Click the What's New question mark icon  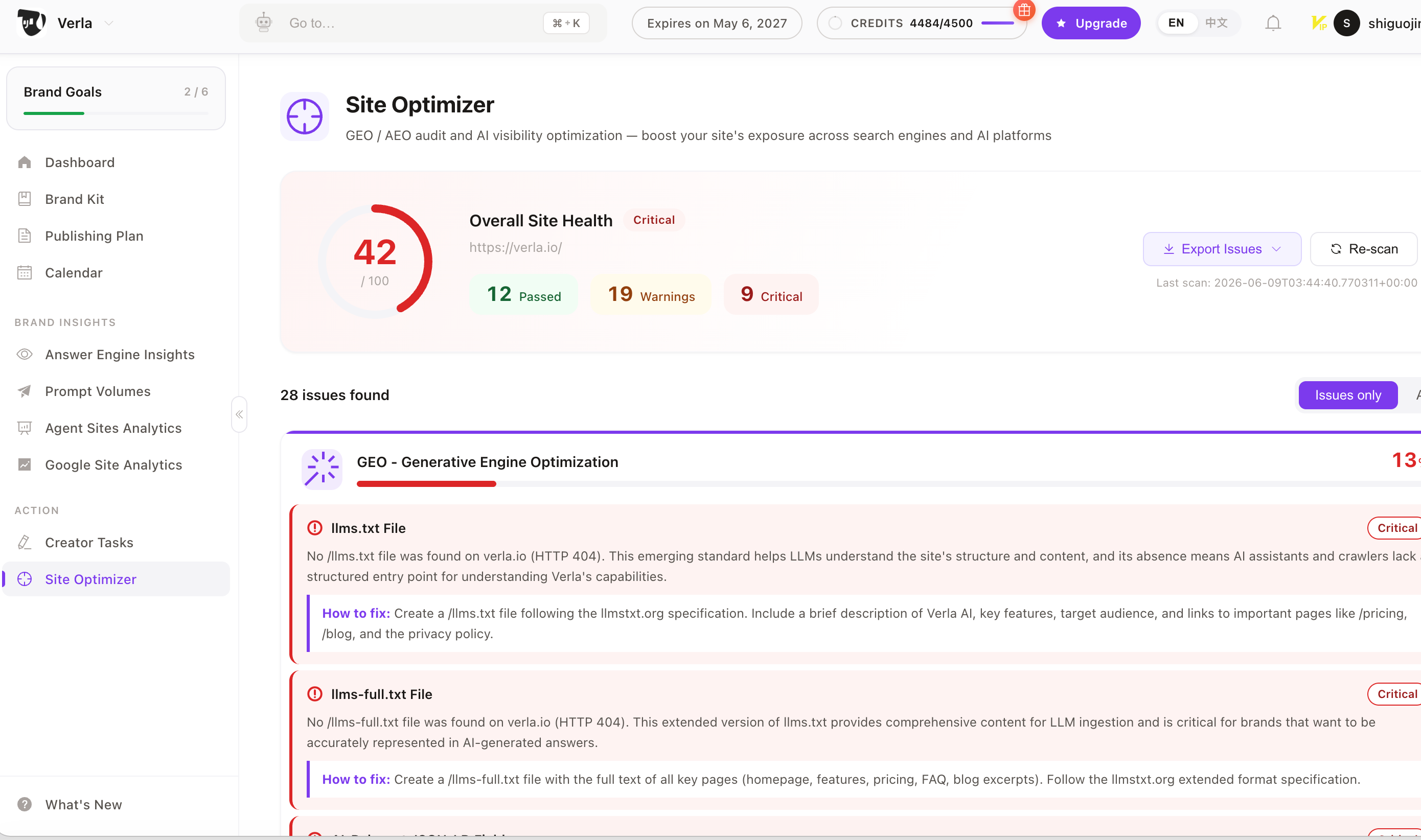(x=25, y=804)
